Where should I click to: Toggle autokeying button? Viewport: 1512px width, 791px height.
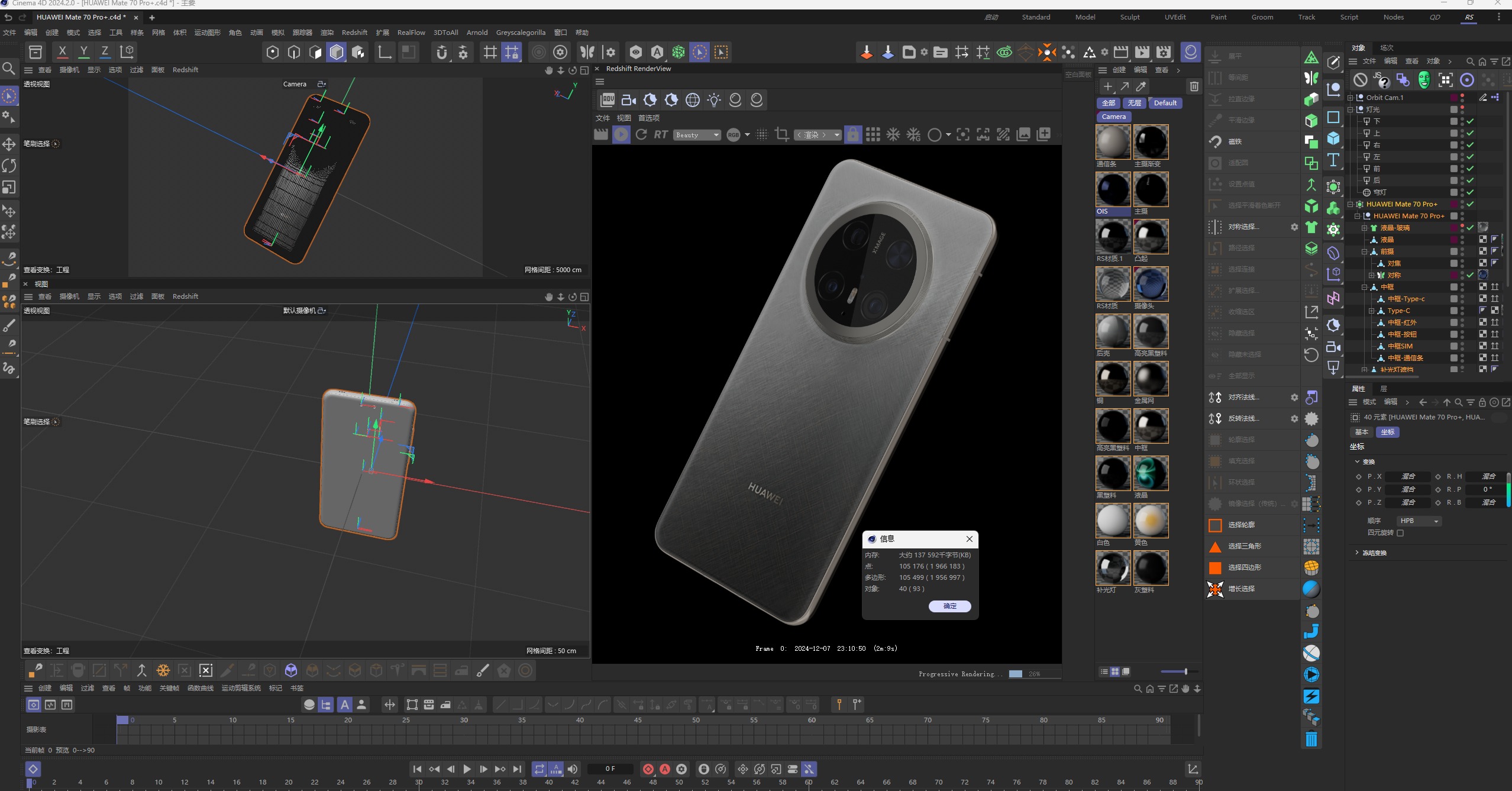tap(665, 769)
